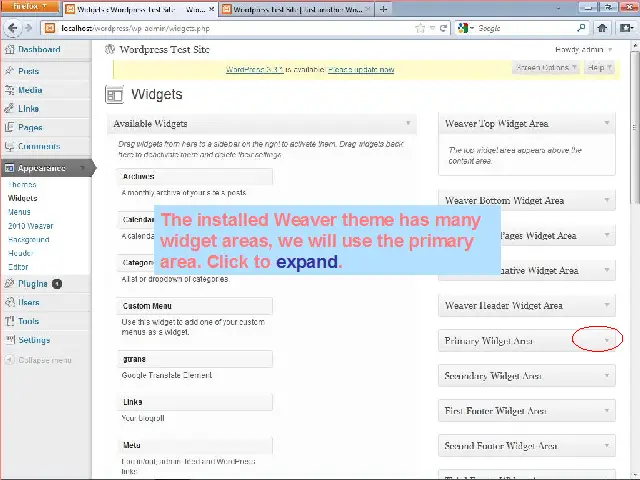Open the Help dropdown tab

[x=599, y=67]
